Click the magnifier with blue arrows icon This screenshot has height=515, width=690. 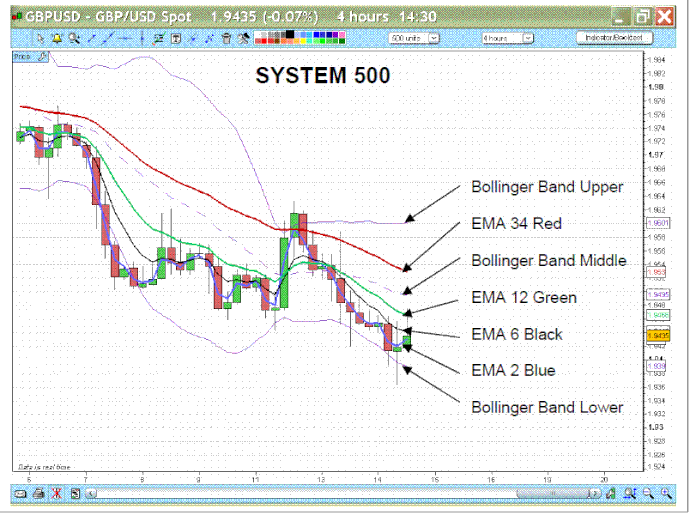click(629, 494)
